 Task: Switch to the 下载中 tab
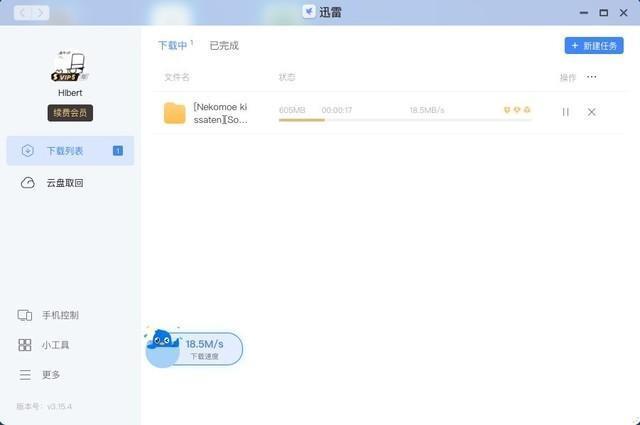pos(173,45)
